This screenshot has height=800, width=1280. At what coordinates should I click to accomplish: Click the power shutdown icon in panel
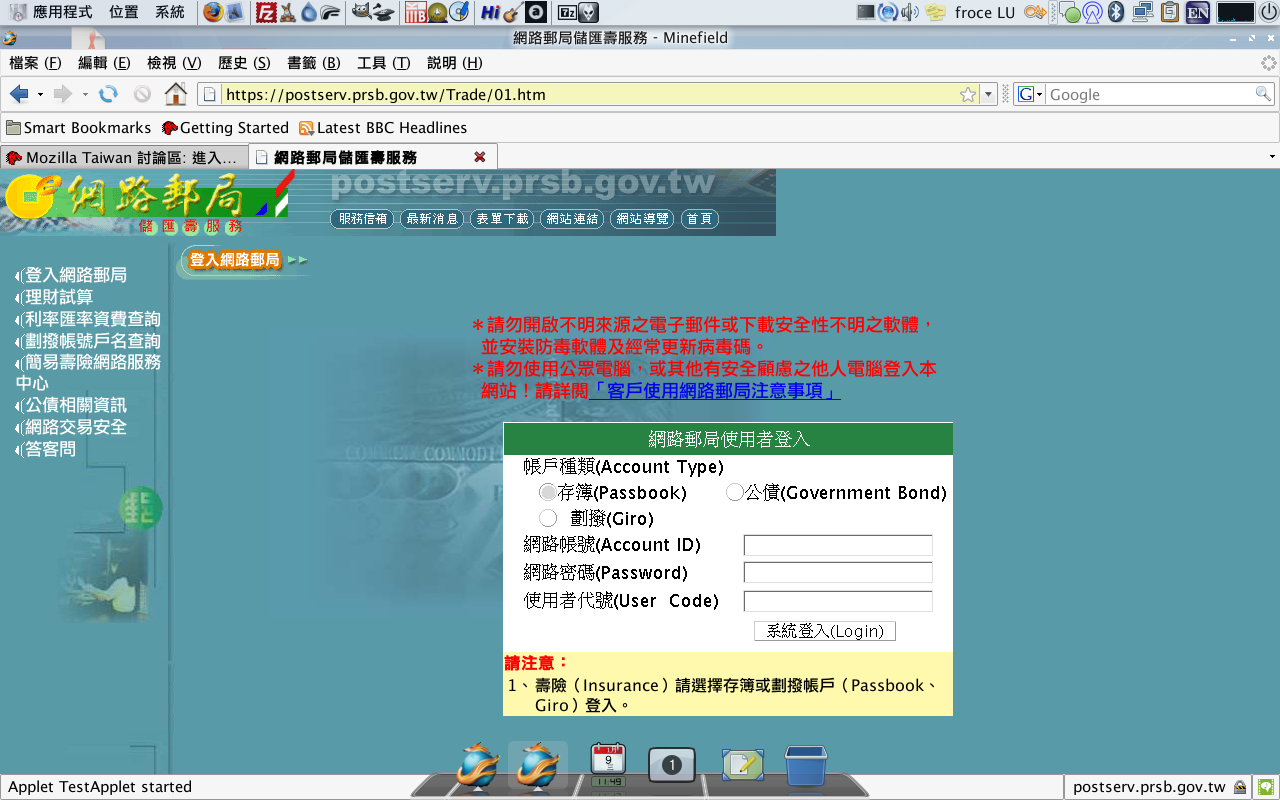(1269, 12)
